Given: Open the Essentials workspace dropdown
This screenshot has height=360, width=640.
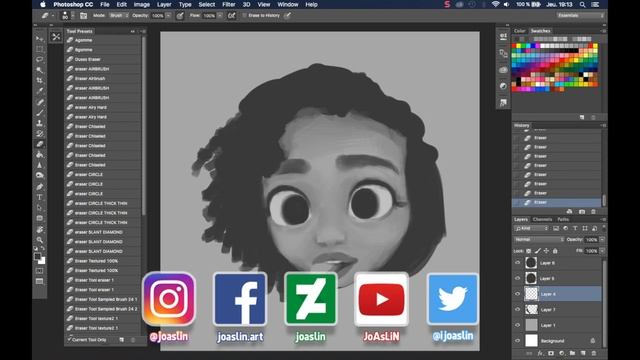Looking at the screenshot, I should 580,16.
